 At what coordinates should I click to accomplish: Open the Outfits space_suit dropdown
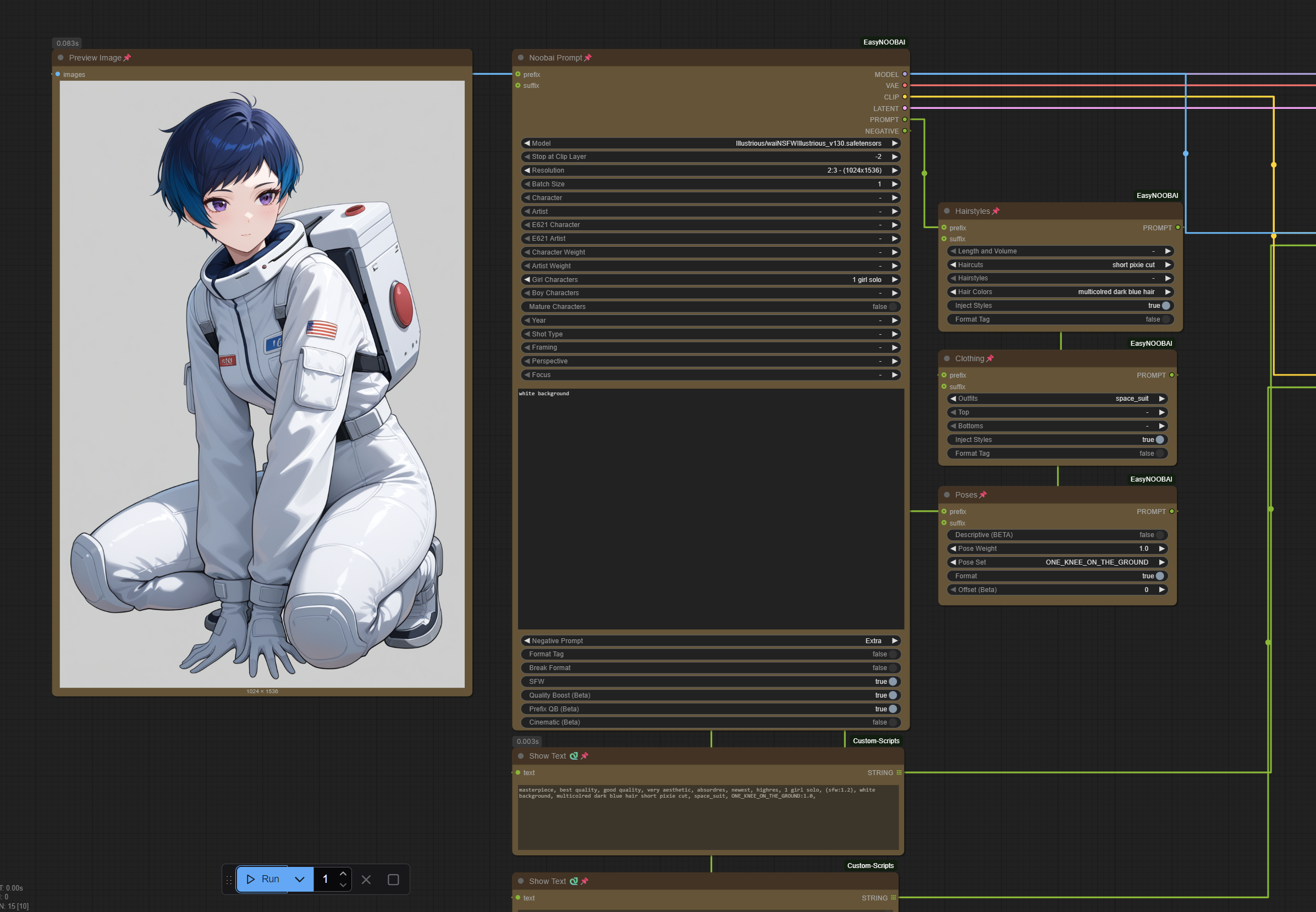click(1057, 399)
